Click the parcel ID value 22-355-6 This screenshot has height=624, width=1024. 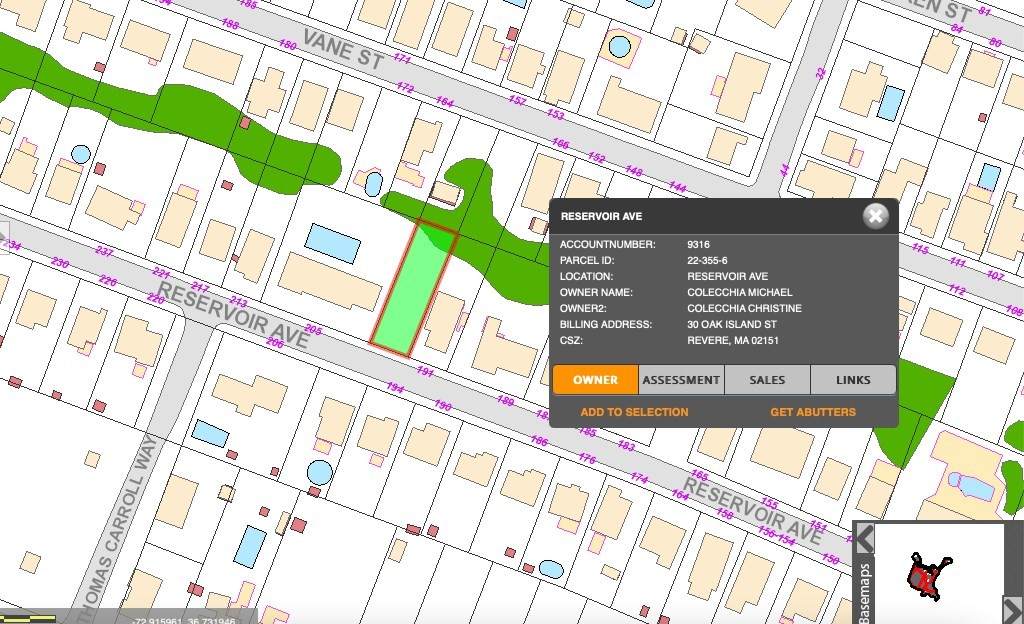(x=707, y=260)
